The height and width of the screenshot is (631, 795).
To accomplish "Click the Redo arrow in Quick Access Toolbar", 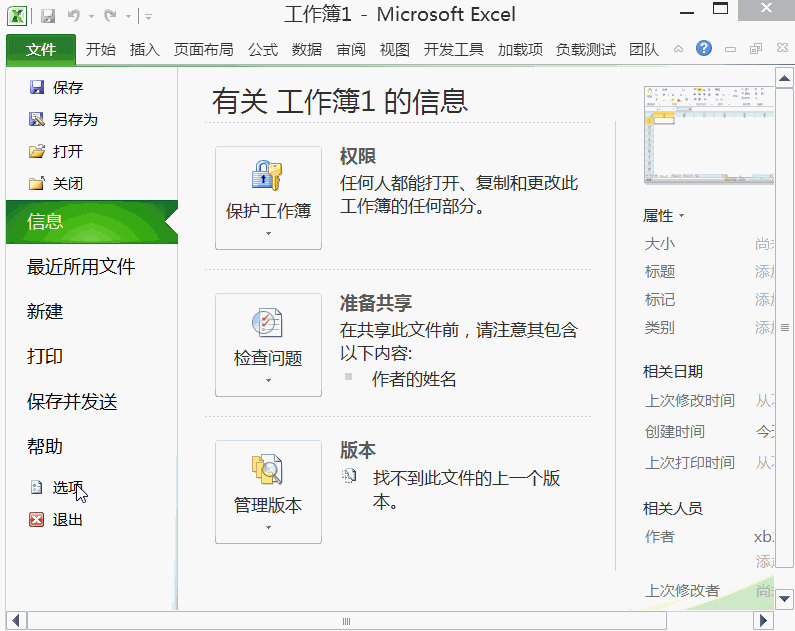I will click(110, 16).
